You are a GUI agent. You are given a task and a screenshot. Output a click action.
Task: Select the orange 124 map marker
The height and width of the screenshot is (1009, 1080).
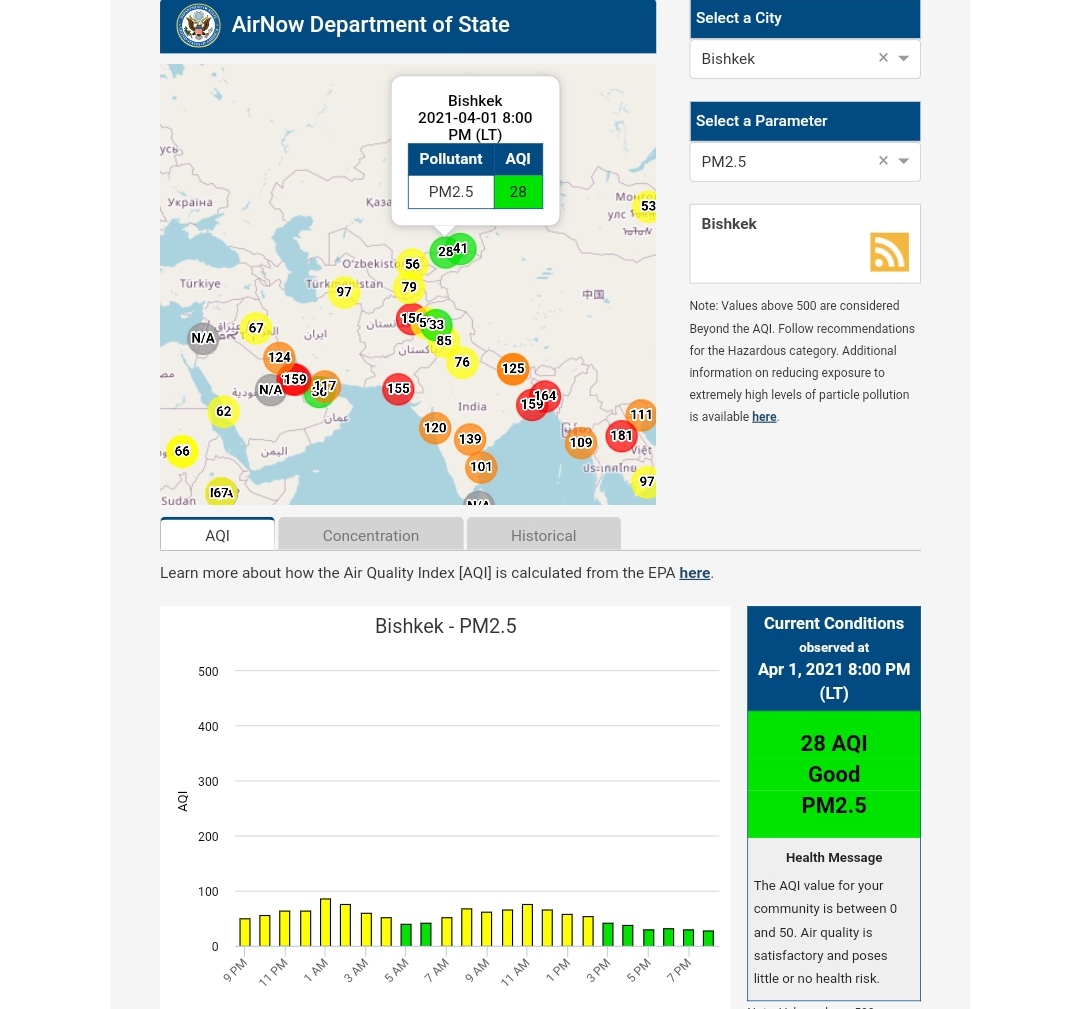point(279,357)
